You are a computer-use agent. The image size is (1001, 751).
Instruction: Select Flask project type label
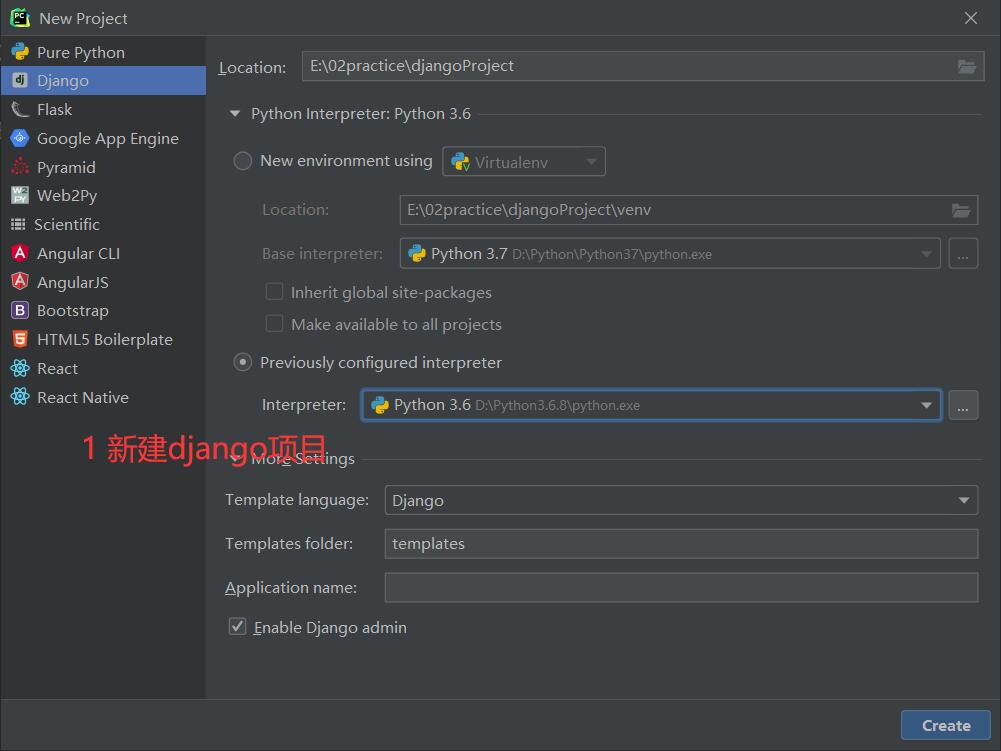click(54, 109)
